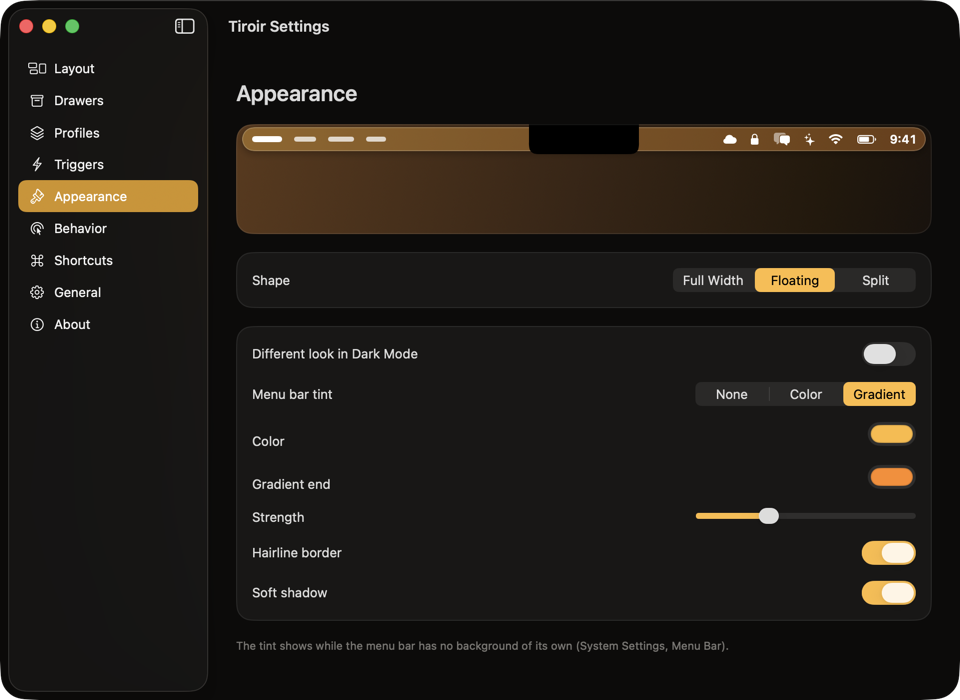Choose Split shape option
The image size is (960, 700).
pos(875,280)
